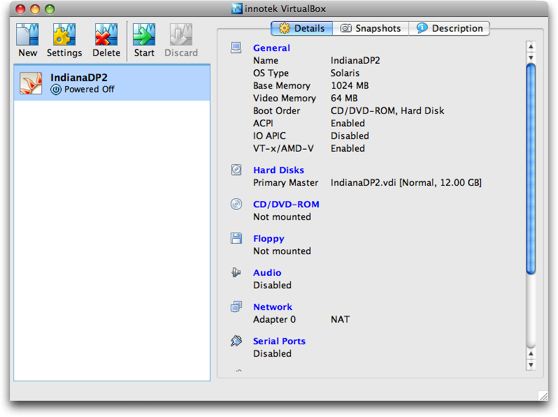
Task: Click the 'Enabled' value for VT-x/AMD-V
Action: pyautogui.click(x=348, y=148)
